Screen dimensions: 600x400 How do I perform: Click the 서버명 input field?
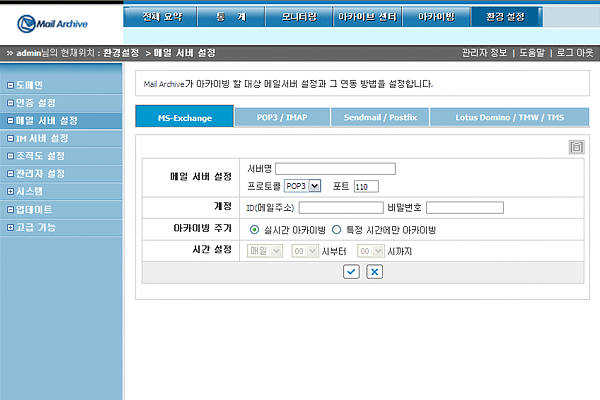[x=336, y=169]
